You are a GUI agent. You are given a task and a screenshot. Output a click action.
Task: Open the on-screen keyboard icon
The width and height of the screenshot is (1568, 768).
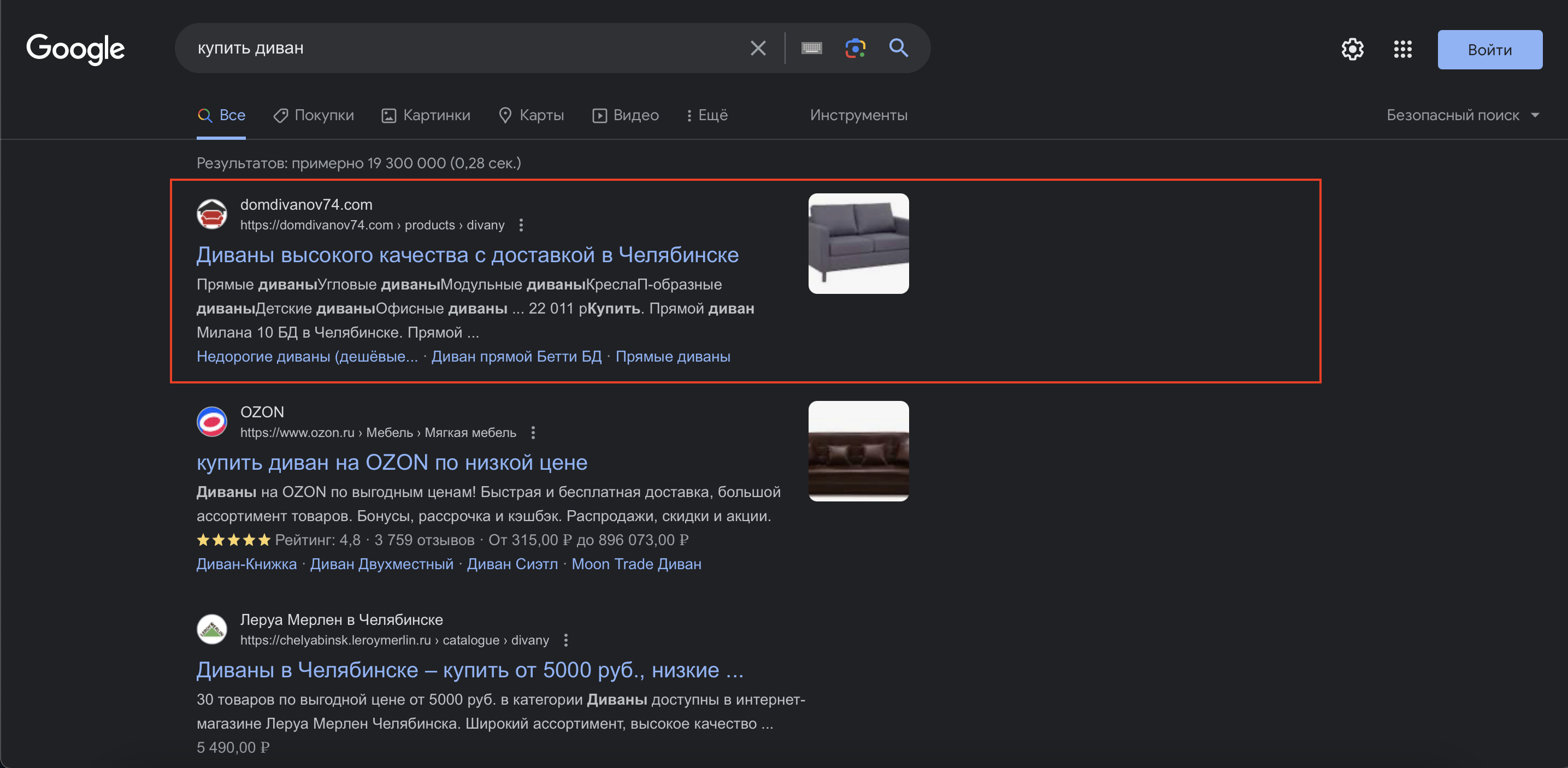pyautogui.click(x=811, y=48)
